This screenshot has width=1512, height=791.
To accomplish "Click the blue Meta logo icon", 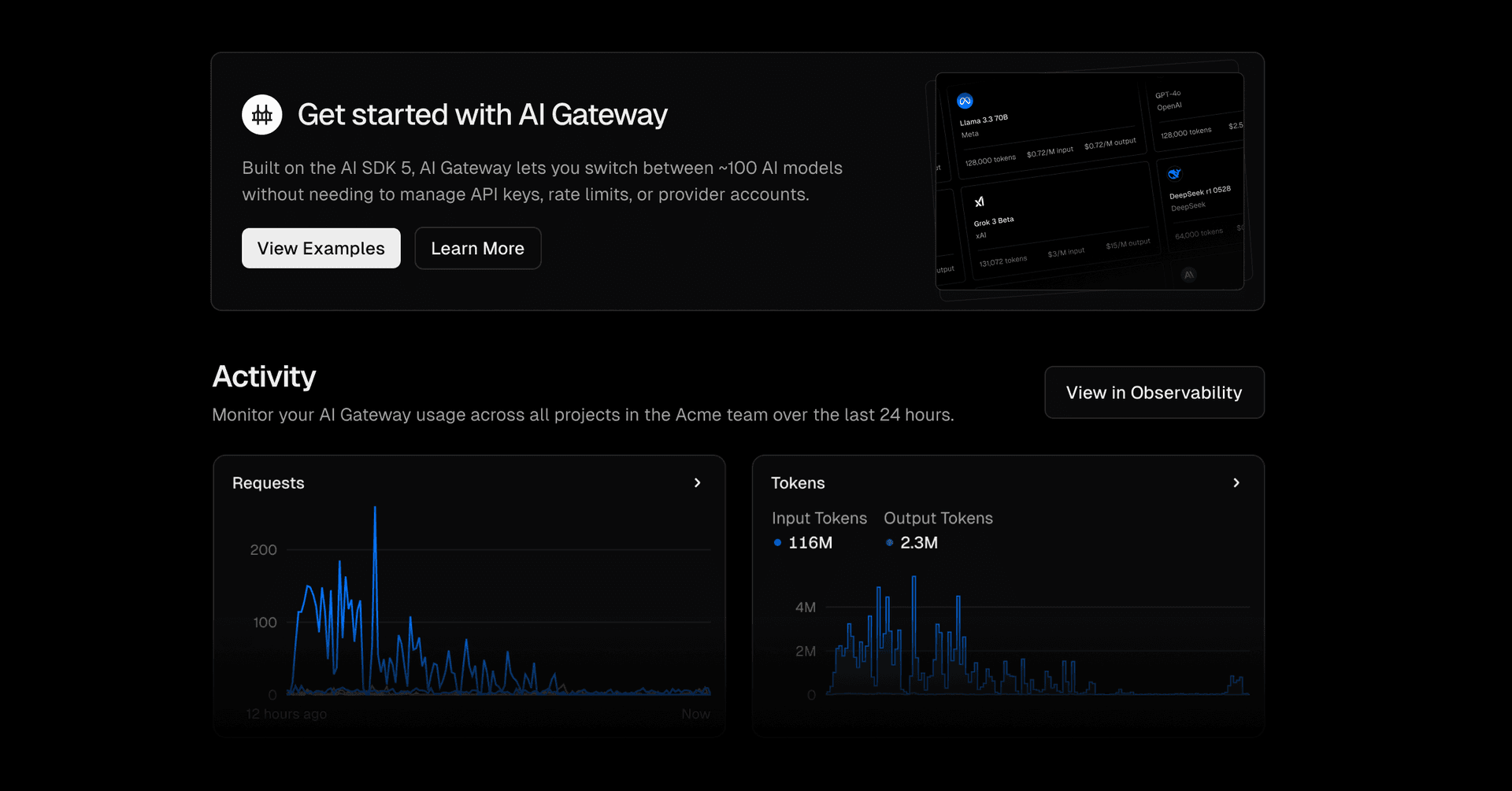I will click(965, 101).
